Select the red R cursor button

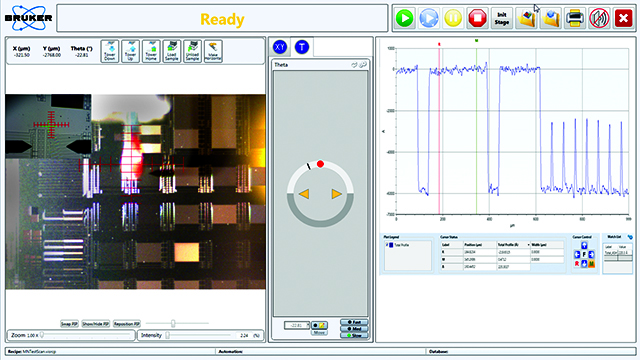point(577,264)
